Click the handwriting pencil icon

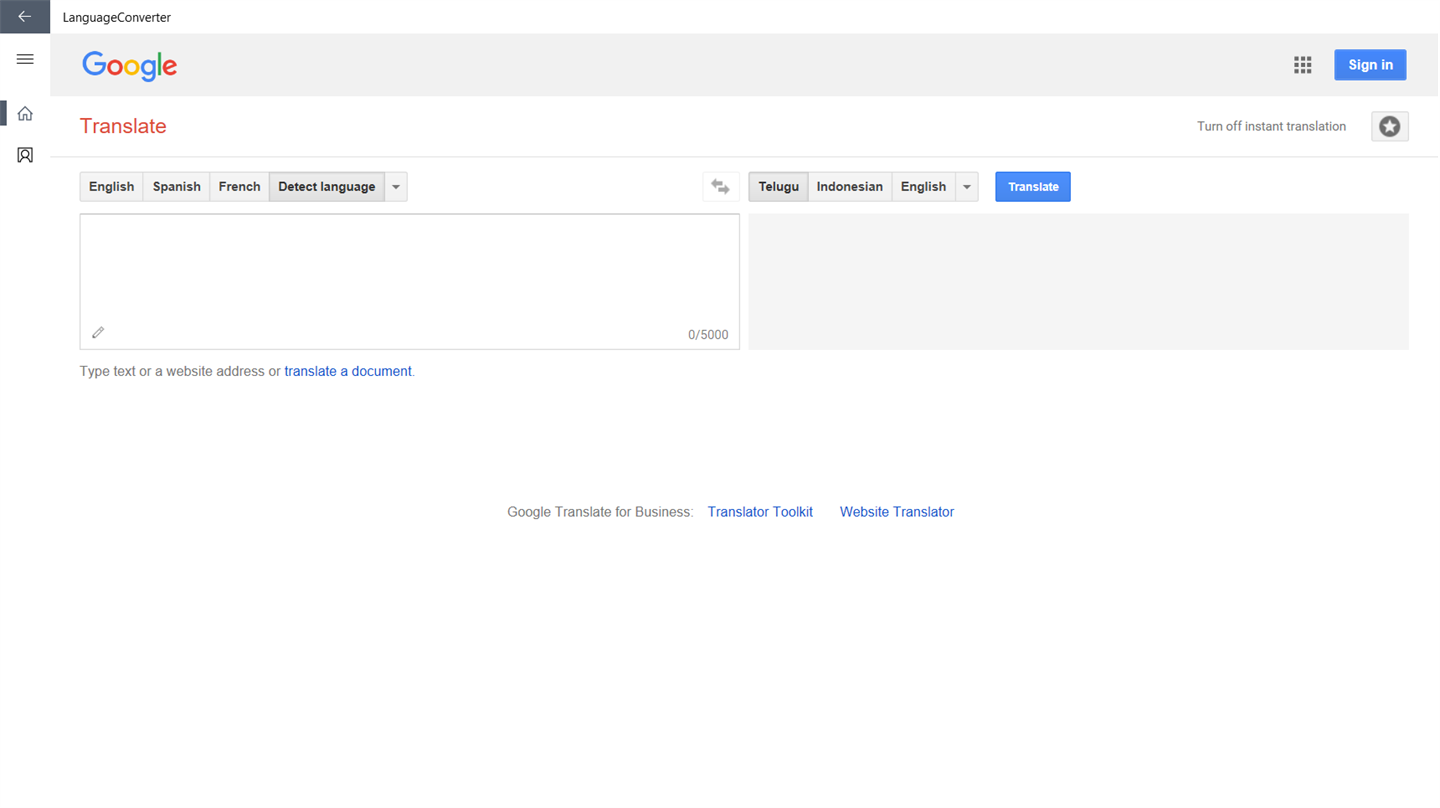pos(98,332)
